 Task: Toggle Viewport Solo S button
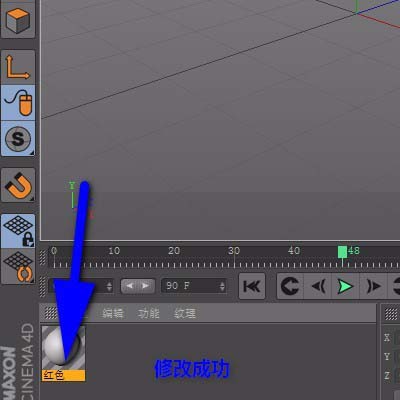tap(18, 138)
